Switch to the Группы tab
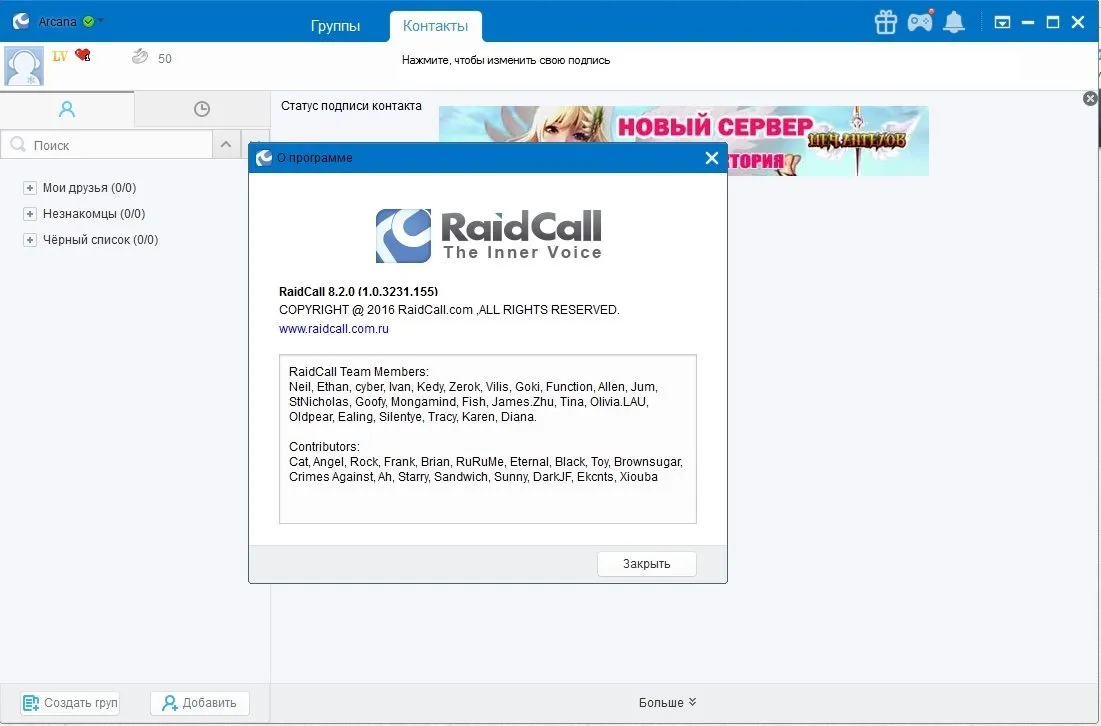Screen dimensions: 1101x726 (335, 26)
